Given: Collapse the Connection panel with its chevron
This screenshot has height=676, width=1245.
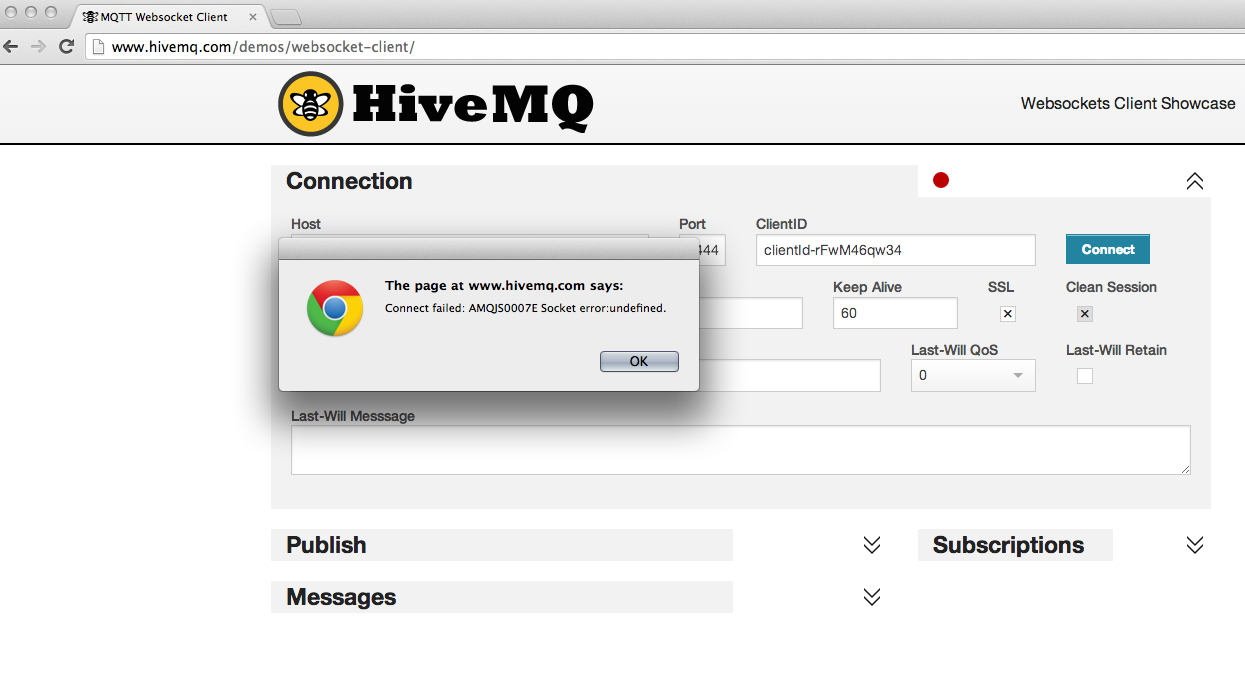Looking at the screenshot, I should pyautogui.click(x=1195, y=181).
